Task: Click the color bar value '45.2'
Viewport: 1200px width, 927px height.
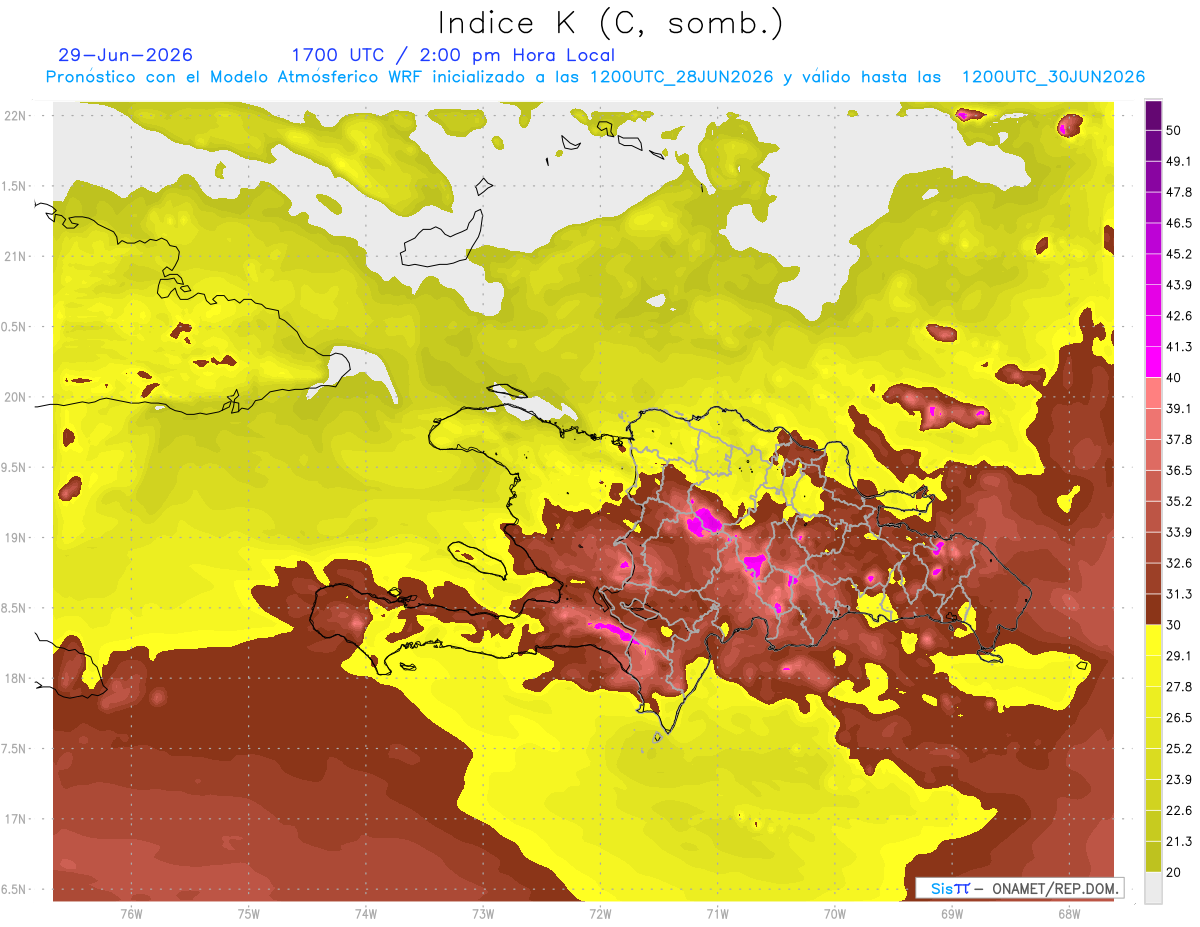Action: pyautogui.click(x=1179, y=254)
